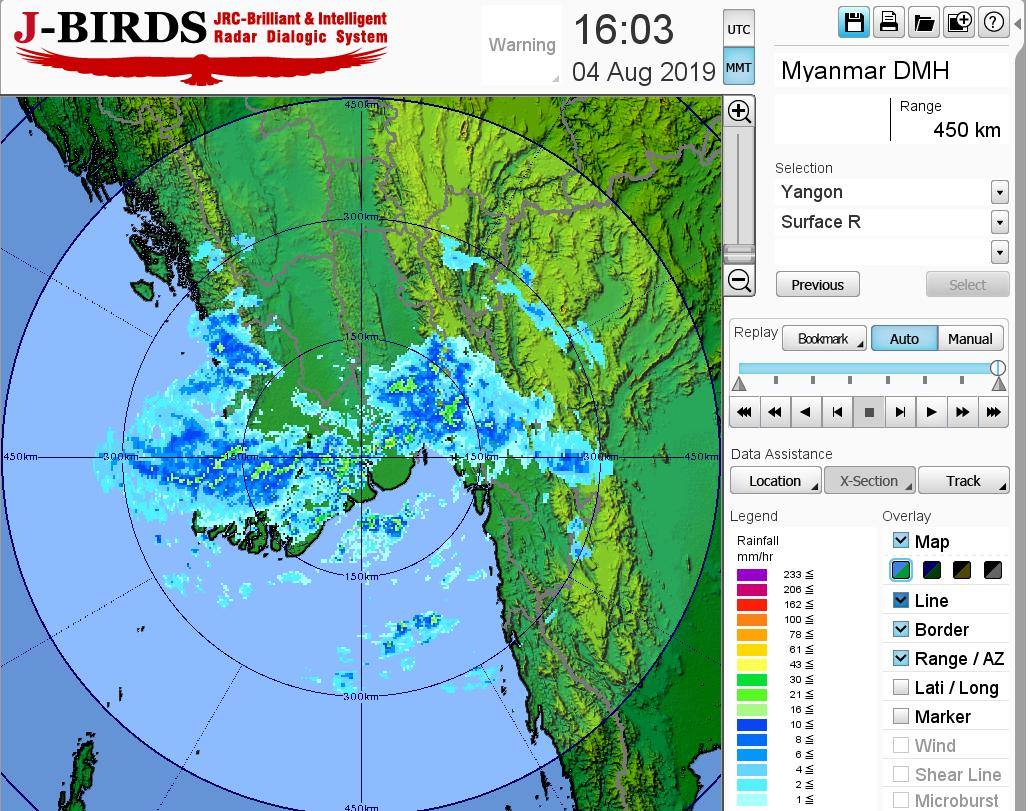Play the radar replay forward
1030x811 pixels.
(x=931, y=412)
